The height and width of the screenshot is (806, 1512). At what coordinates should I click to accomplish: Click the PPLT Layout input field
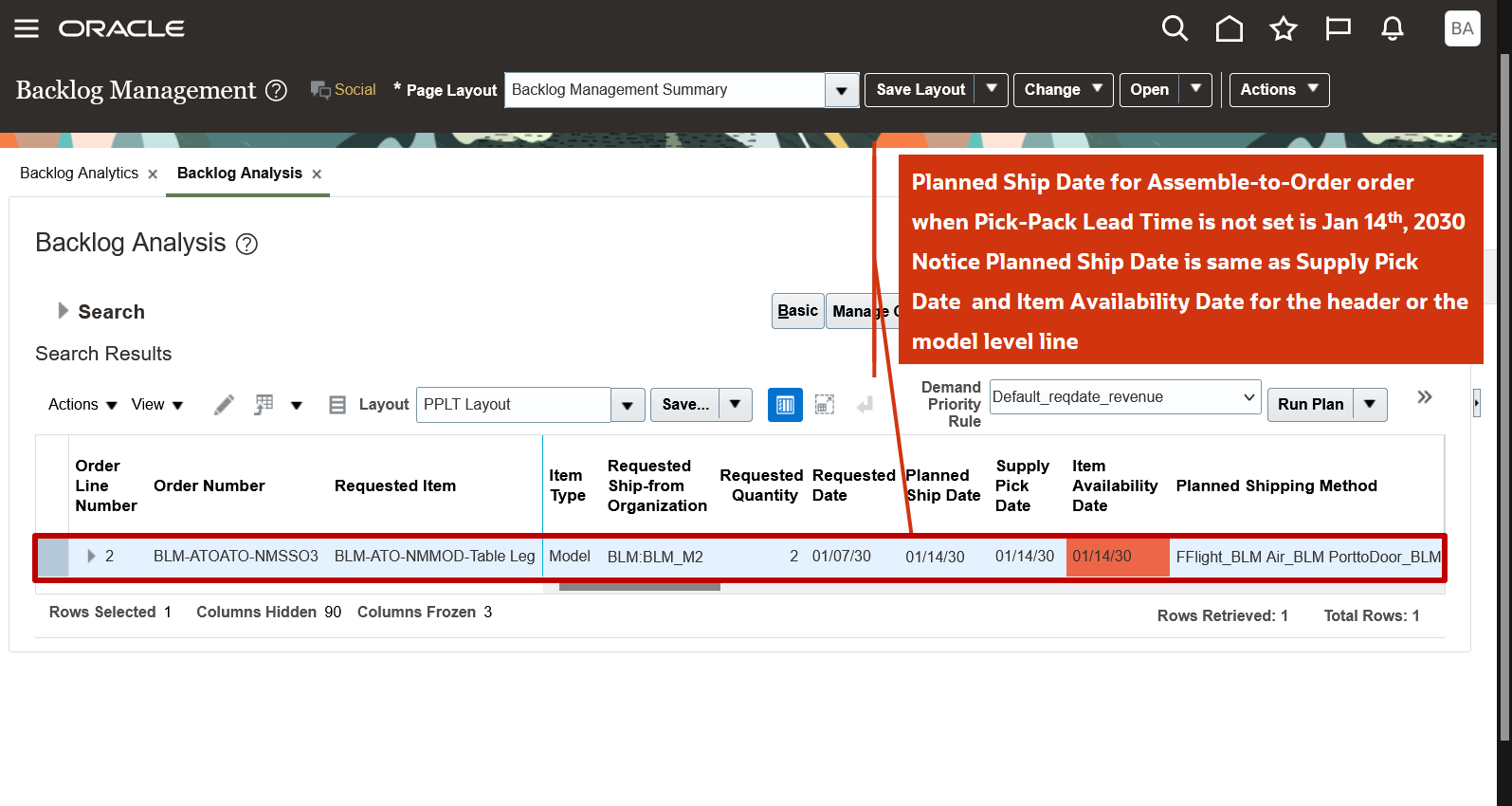513,405
